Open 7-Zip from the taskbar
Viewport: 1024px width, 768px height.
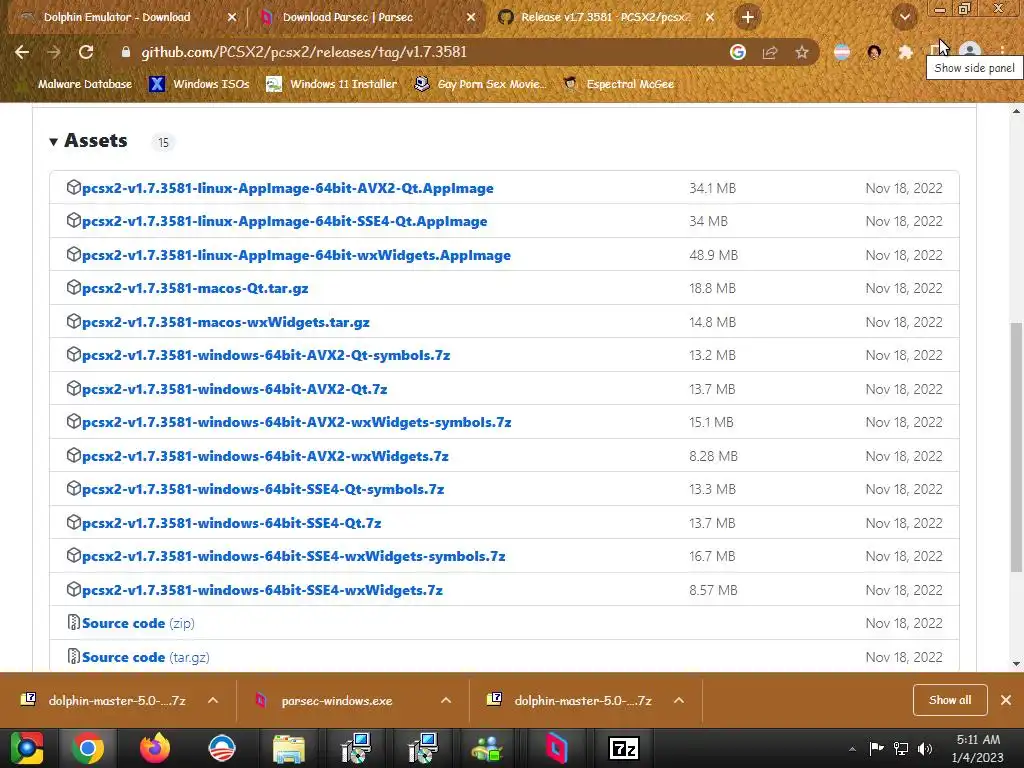[x=624, y=748]
